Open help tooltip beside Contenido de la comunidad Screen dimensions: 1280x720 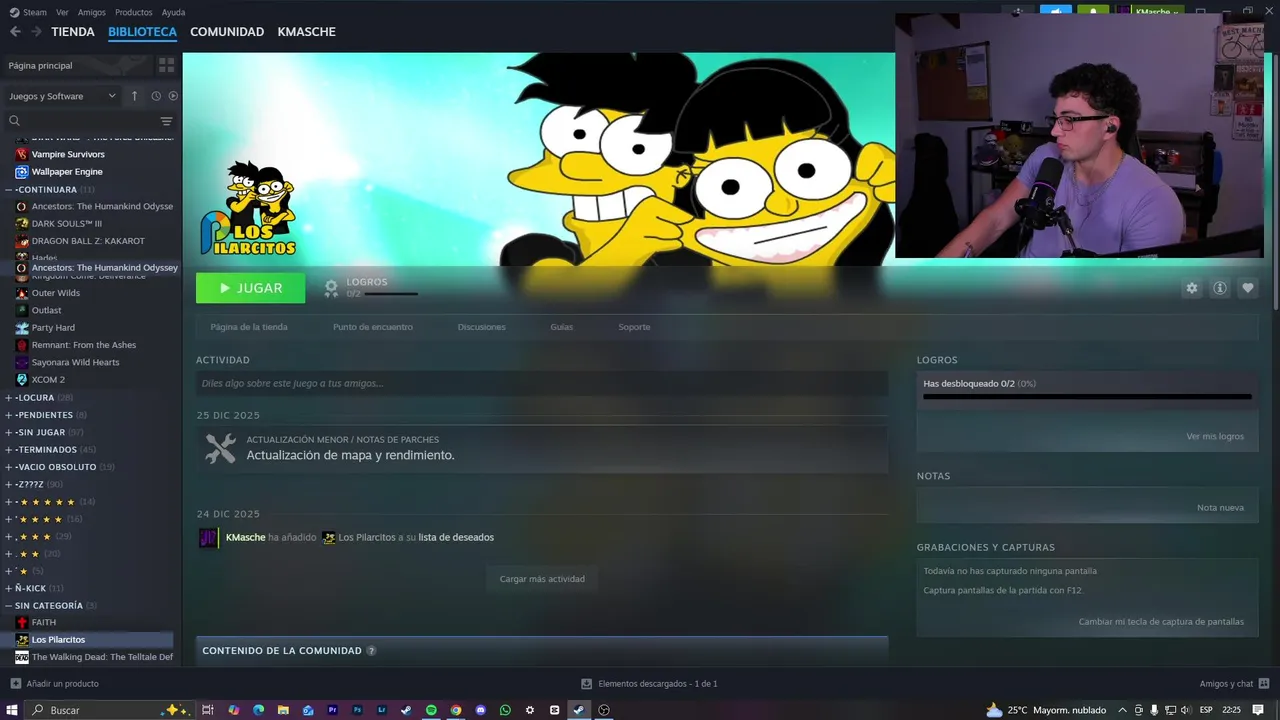(x=371, y=651)
